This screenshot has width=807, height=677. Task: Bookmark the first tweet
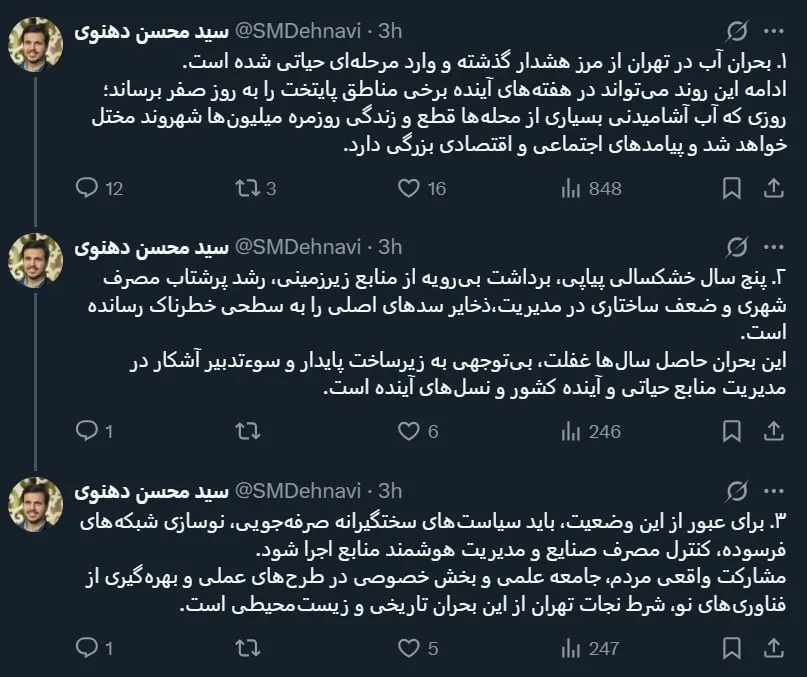point(731,188)
